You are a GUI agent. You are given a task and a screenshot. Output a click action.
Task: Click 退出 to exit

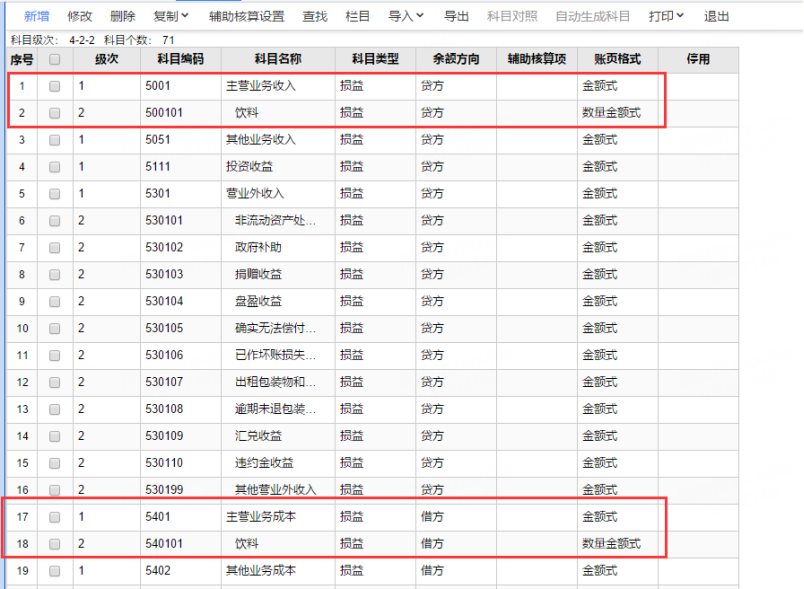717,17
